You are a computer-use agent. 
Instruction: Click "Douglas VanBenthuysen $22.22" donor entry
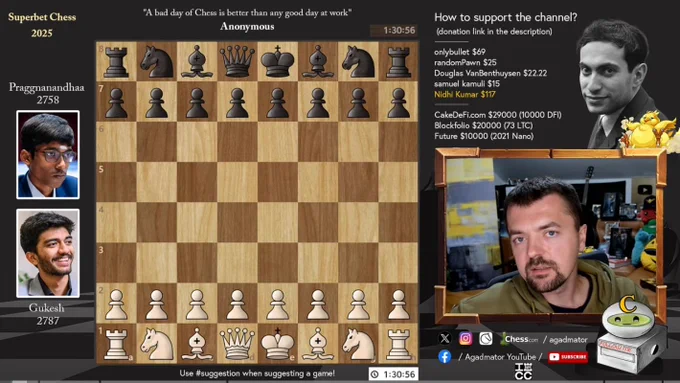coord(490,73)
